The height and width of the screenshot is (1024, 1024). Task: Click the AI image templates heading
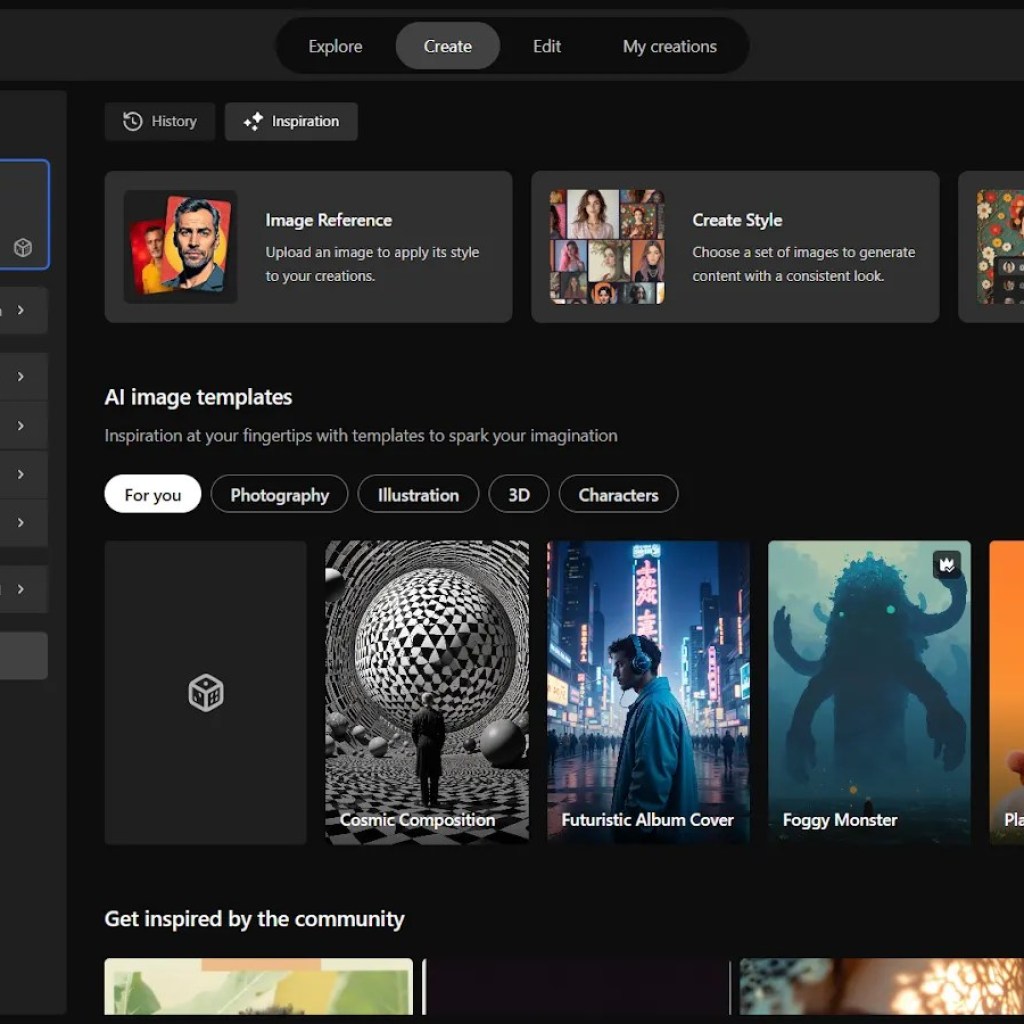pos(199,397)
